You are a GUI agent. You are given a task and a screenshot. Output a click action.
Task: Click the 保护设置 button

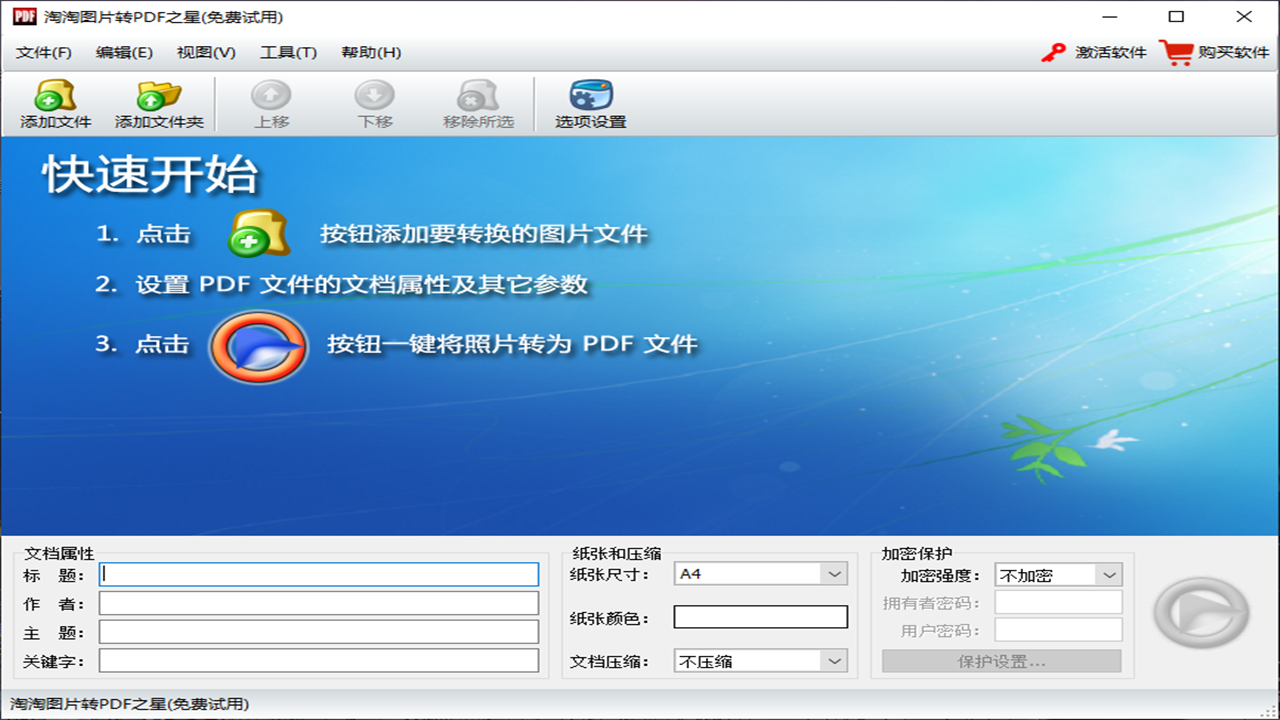1000,661
